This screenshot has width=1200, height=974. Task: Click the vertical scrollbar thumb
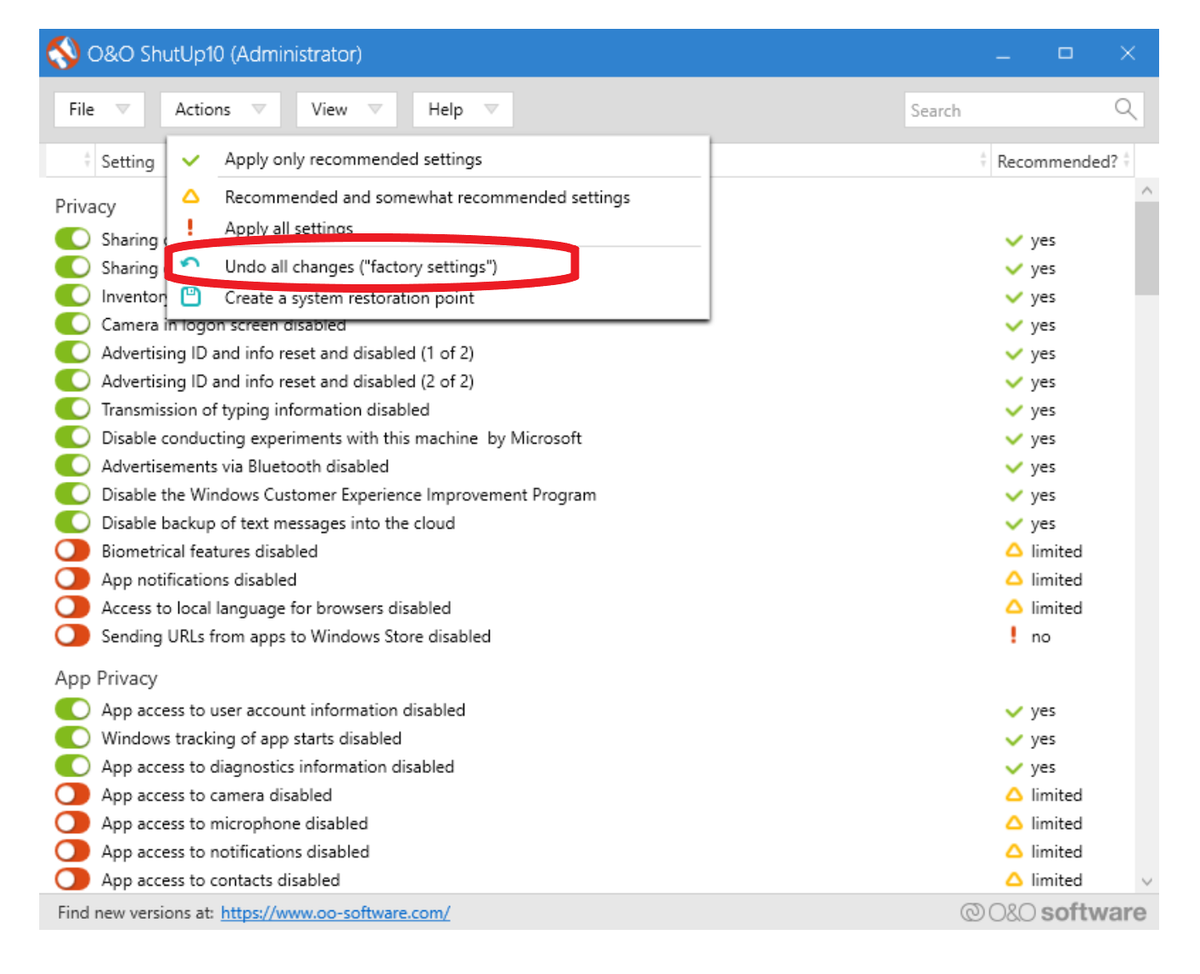point(1147,248)
